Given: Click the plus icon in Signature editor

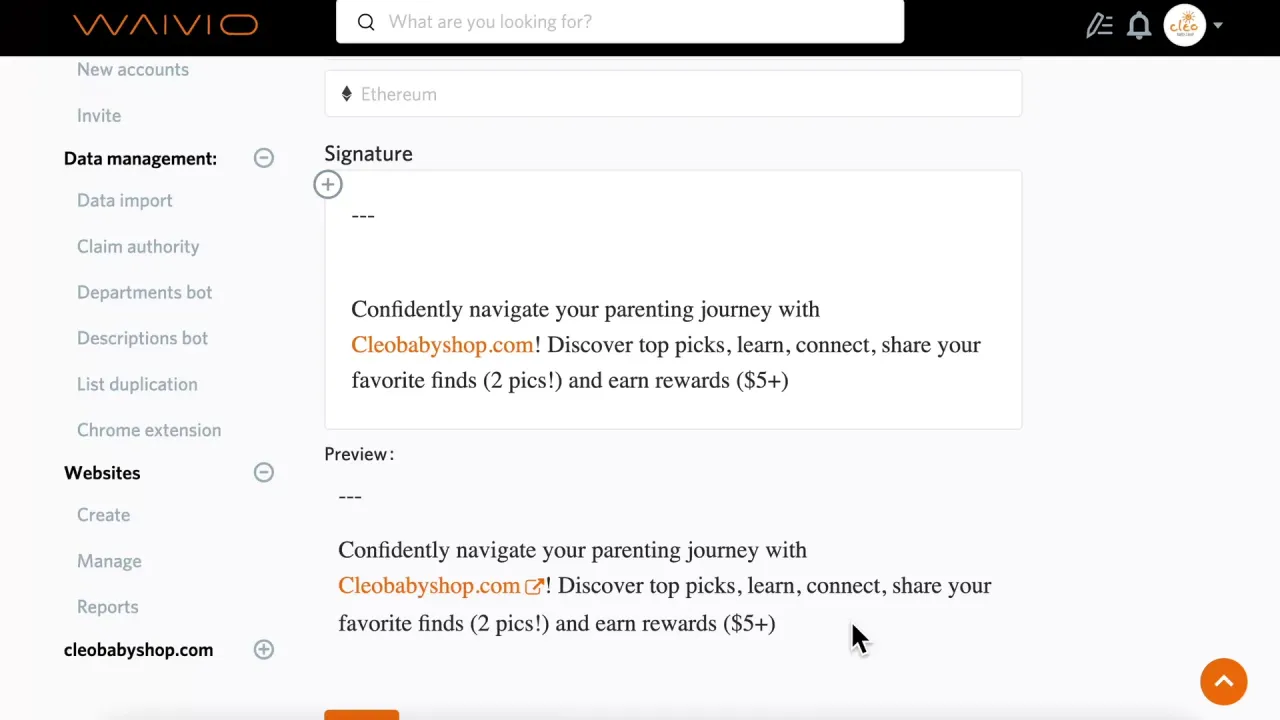Looking at the screenshot, I should click(x=328, y=184).
